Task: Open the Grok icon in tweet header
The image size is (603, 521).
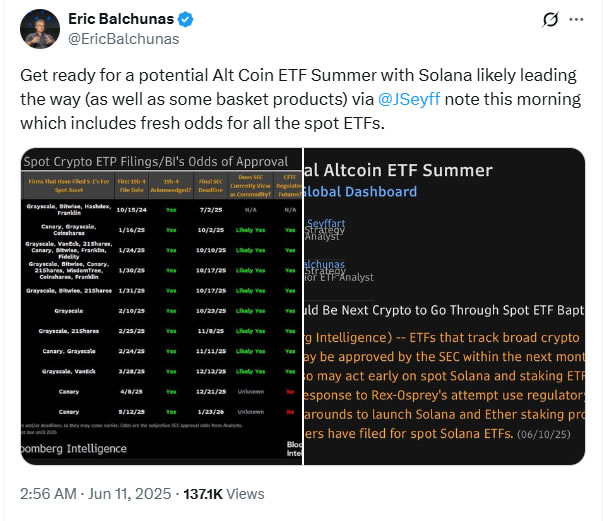Action: tap(548, 20)
